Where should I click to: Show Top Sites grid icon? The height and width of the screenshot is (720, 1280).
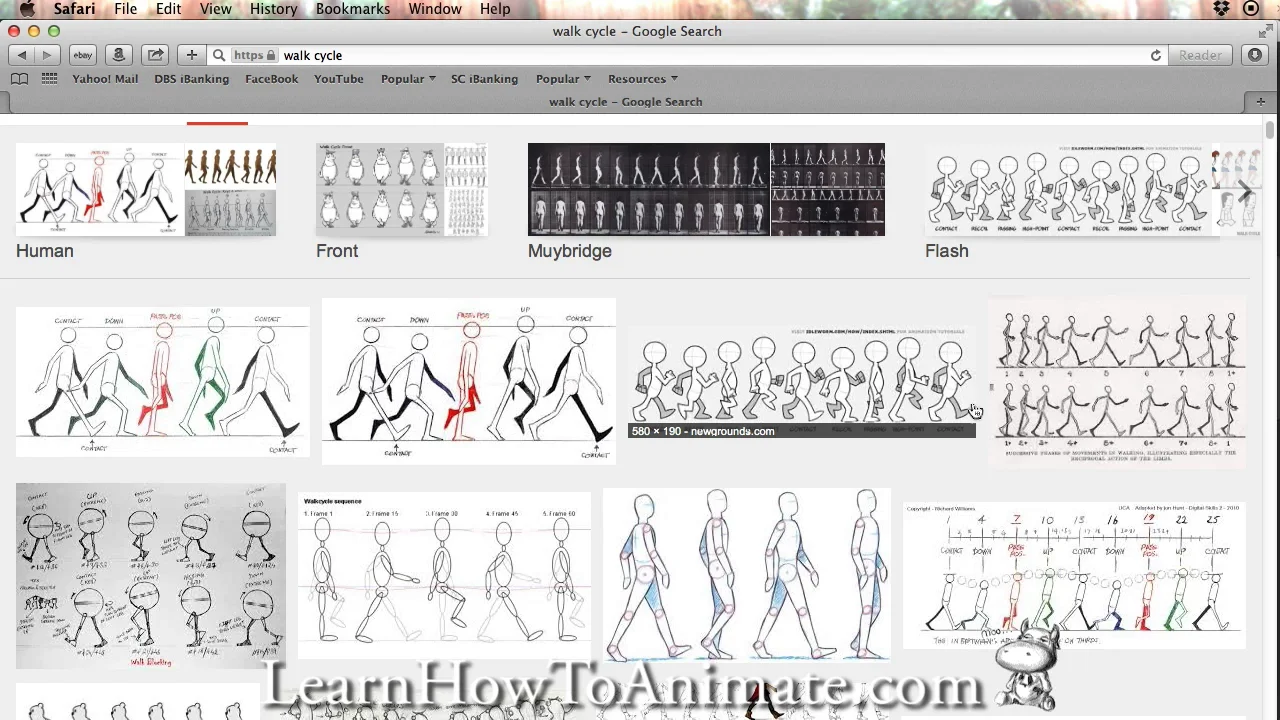pos(49,79)
